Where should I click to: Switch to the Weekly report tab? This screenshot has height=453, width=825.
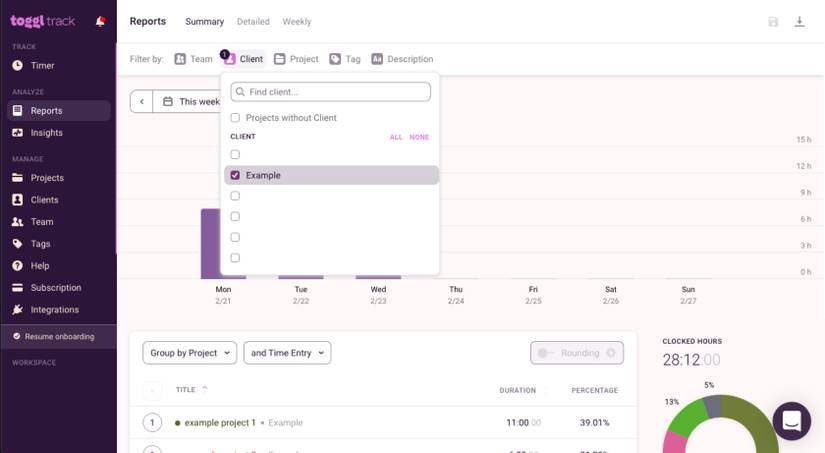(x=297, y=22)
